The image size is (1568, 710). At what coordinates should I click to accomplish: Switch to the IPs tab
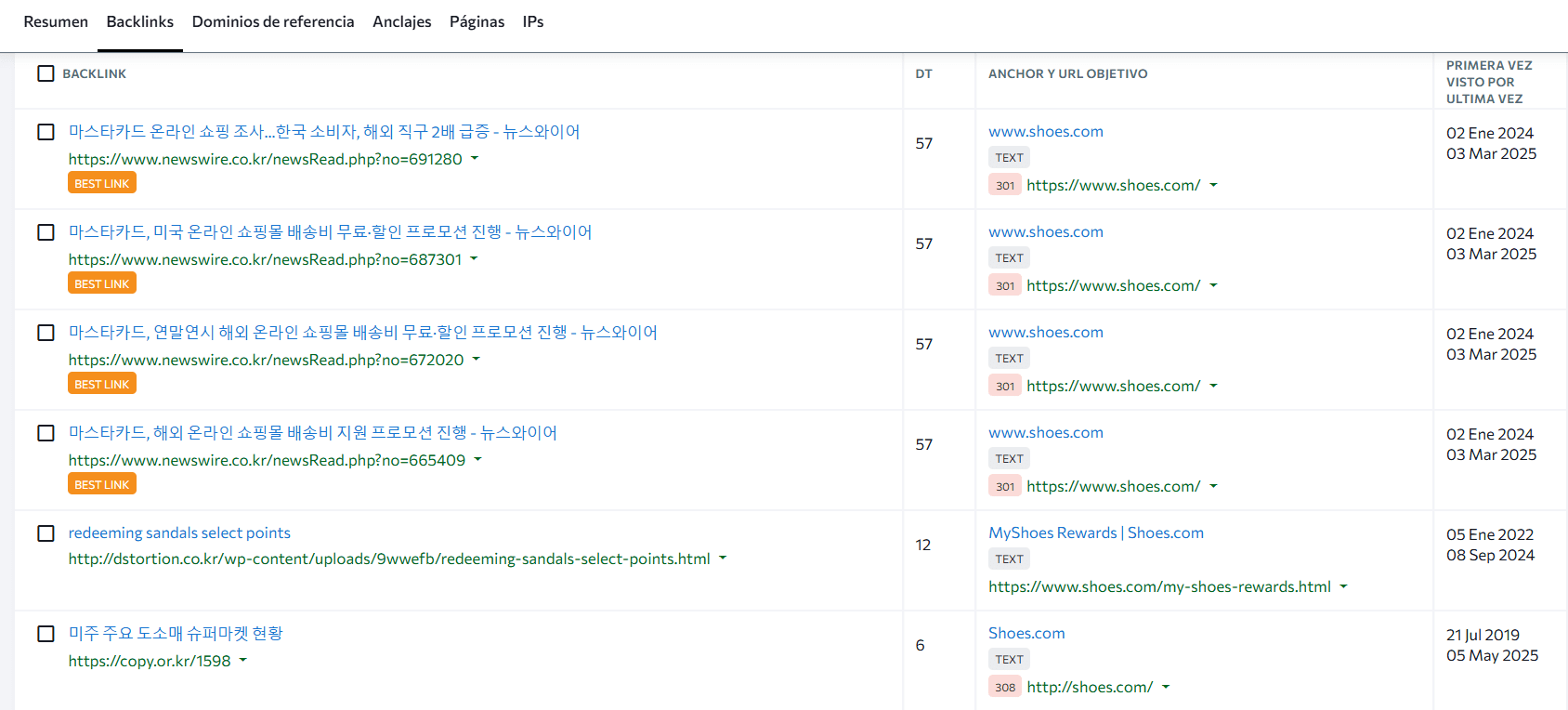tap(533, 21)
